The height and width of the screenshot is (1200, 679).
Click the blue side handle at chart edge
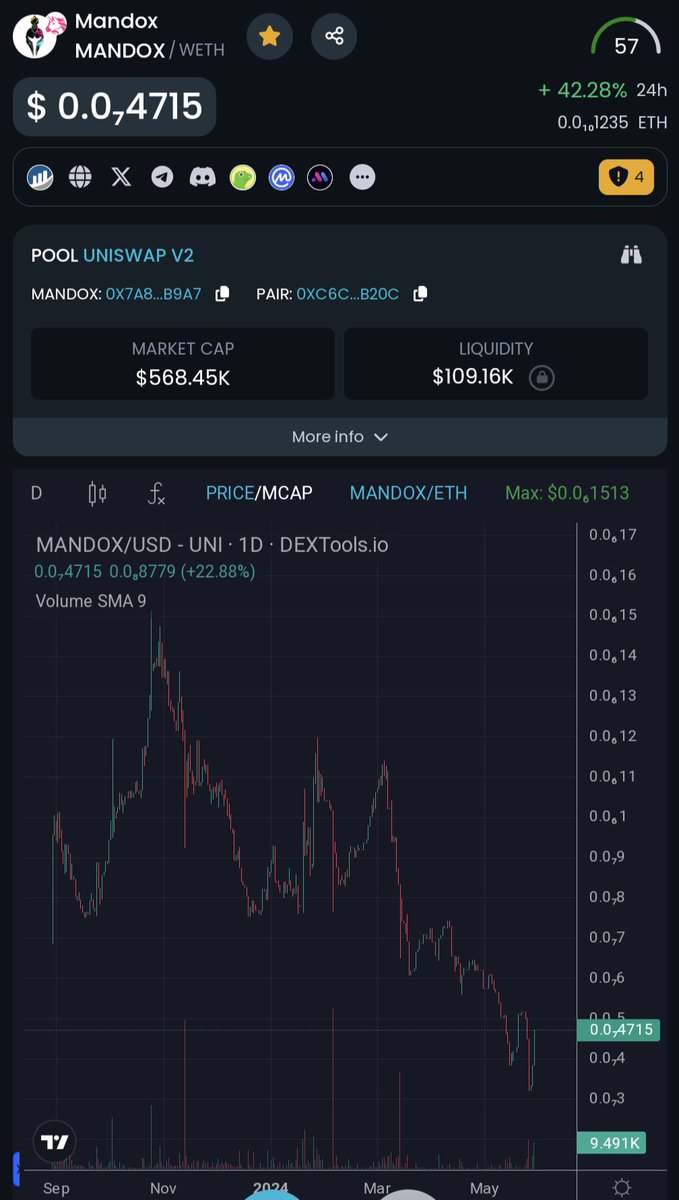click(16, 1167)
